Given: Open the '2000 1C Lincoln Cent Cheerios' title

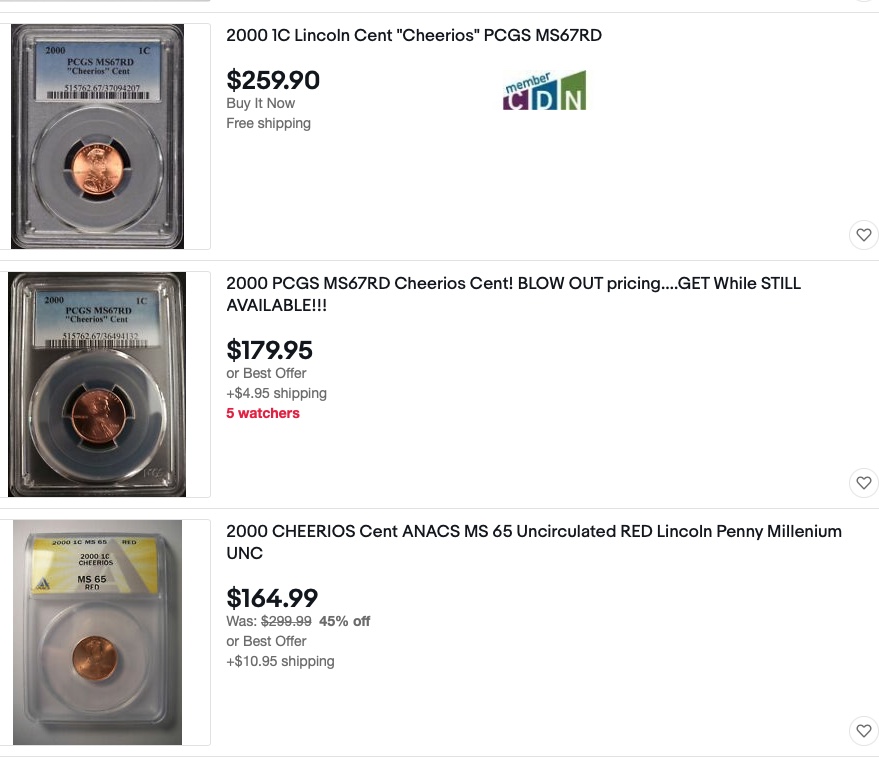Looking at the screenshot, I should pos(414,36).
